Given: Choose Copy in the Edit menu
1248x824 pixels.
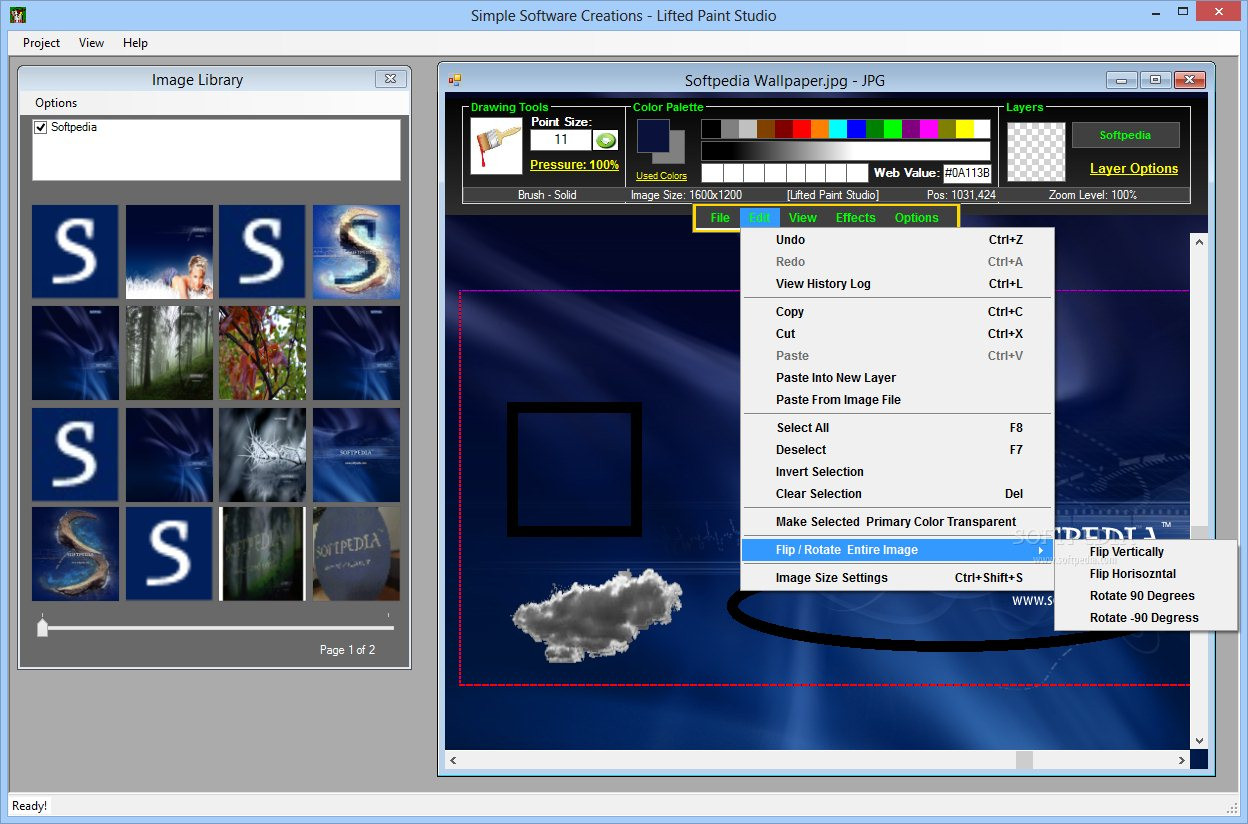Looking at the screenshot, I should click(x=898, y=312).
